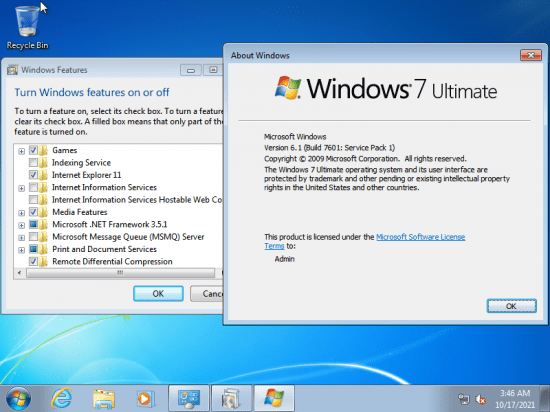Select Internet Information Services Hostable Web Core label
550x412 pixels.
tap(137, 200)
